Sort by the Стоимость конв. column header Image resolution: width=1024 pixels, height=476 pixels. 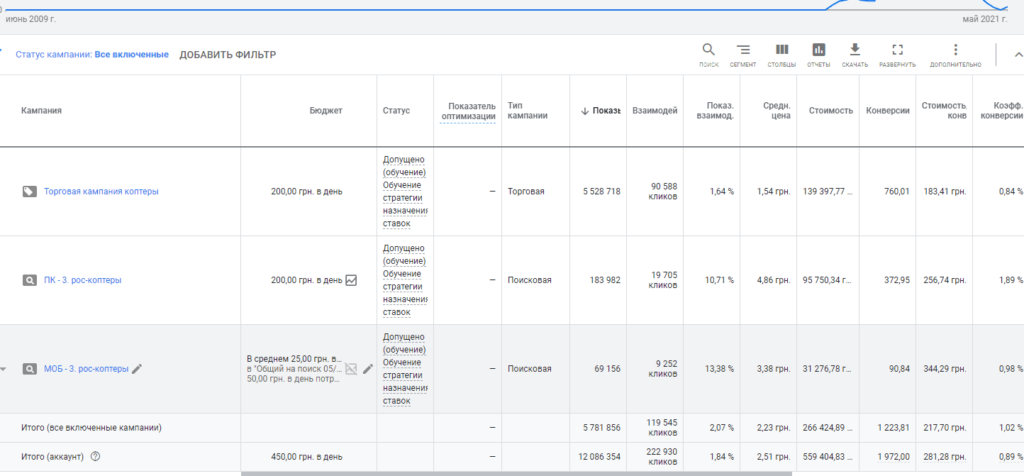944,110
